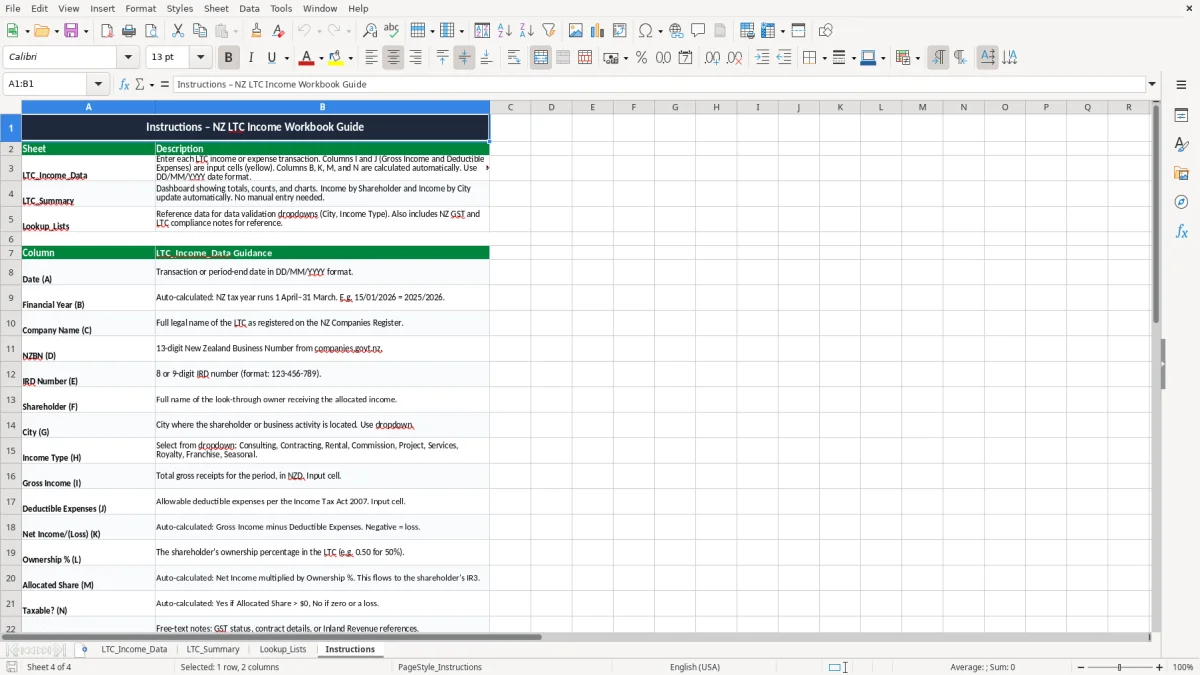Apply red font color swatch

click(x=308, y=58)
